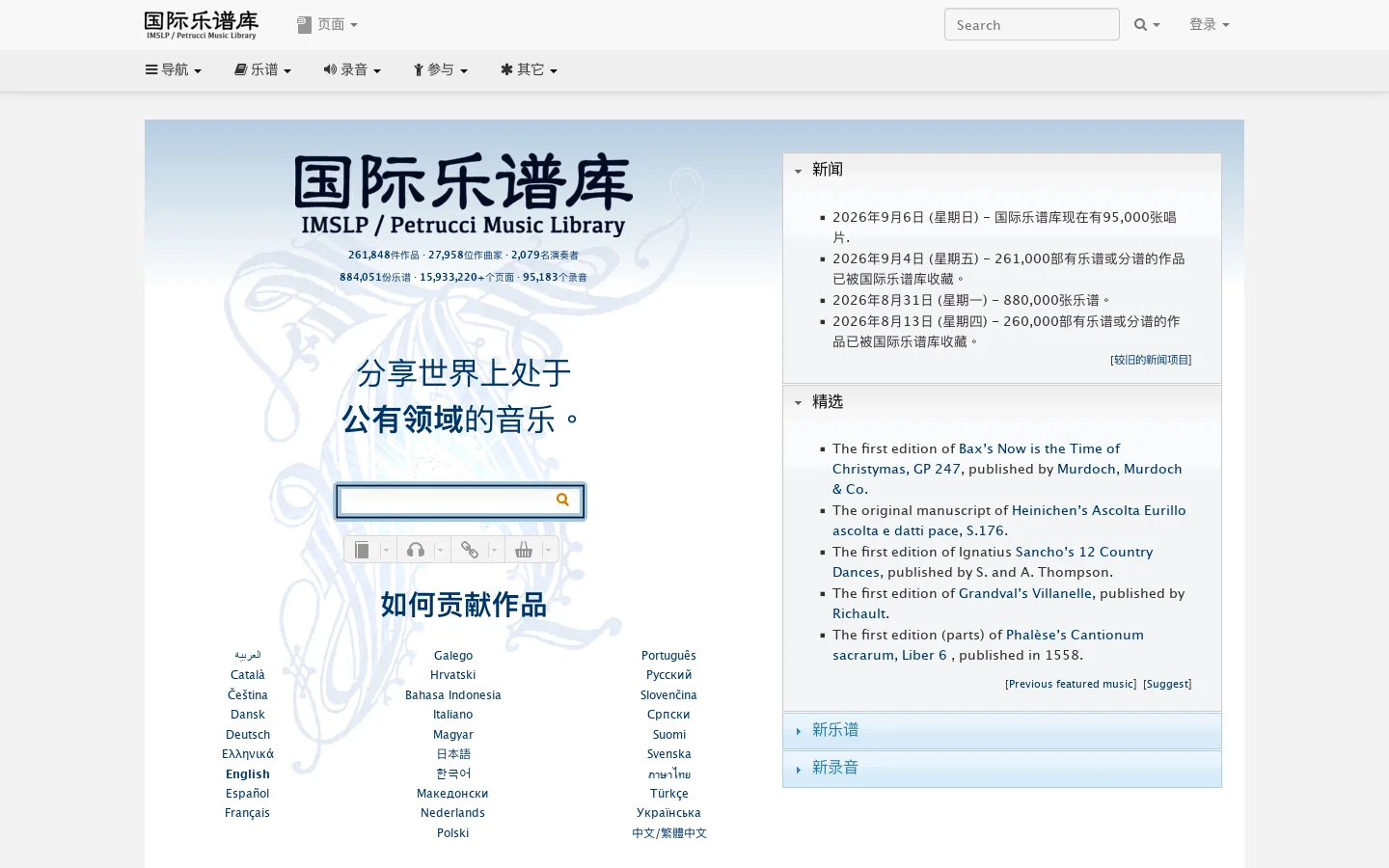Open dropdown arrow beside basket icon
Screen dimensions: 1389x868
(x=548, y=550)
